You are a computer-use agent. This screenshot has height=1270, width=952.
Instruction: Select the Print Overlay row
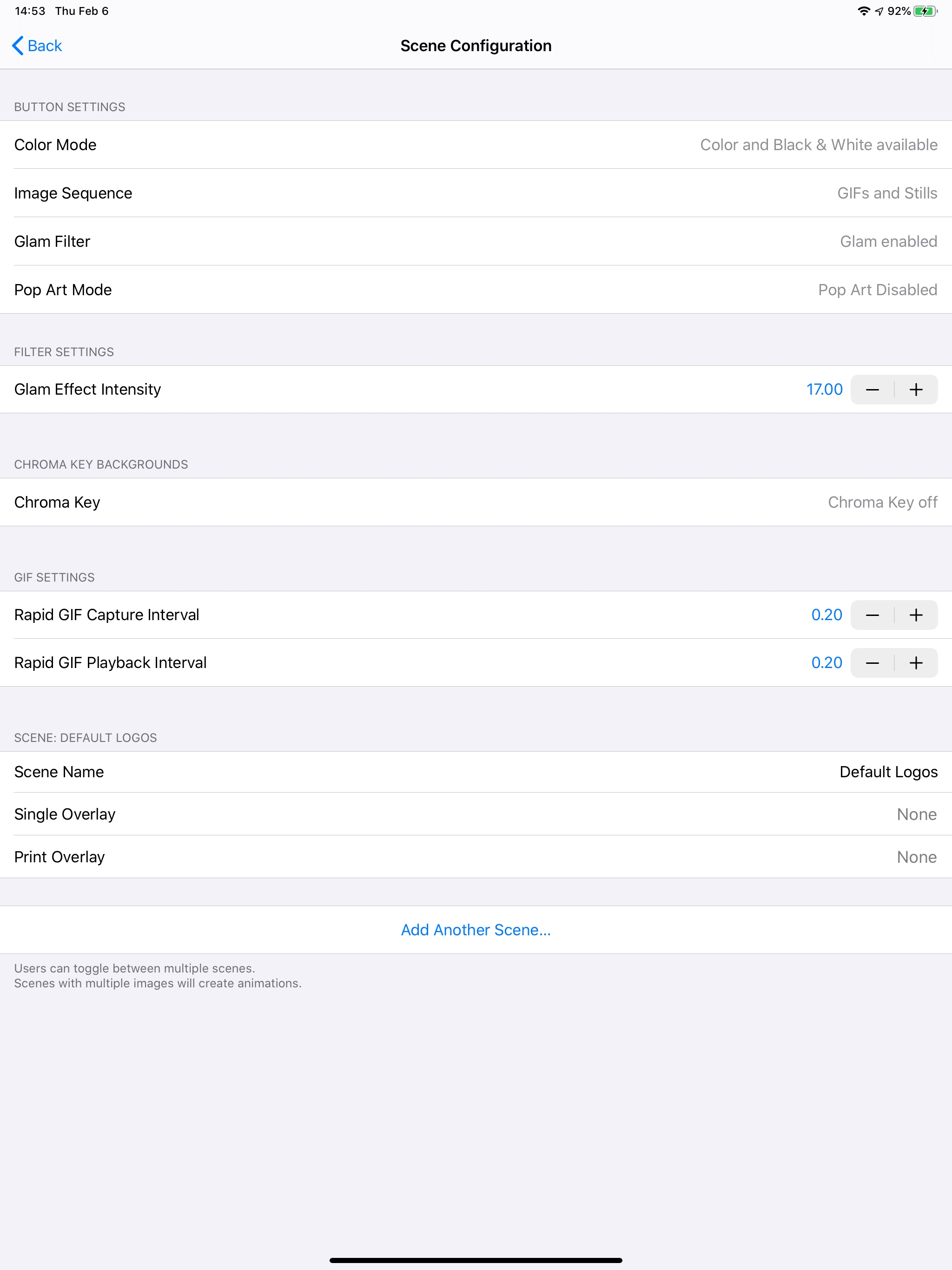(476, 857)
